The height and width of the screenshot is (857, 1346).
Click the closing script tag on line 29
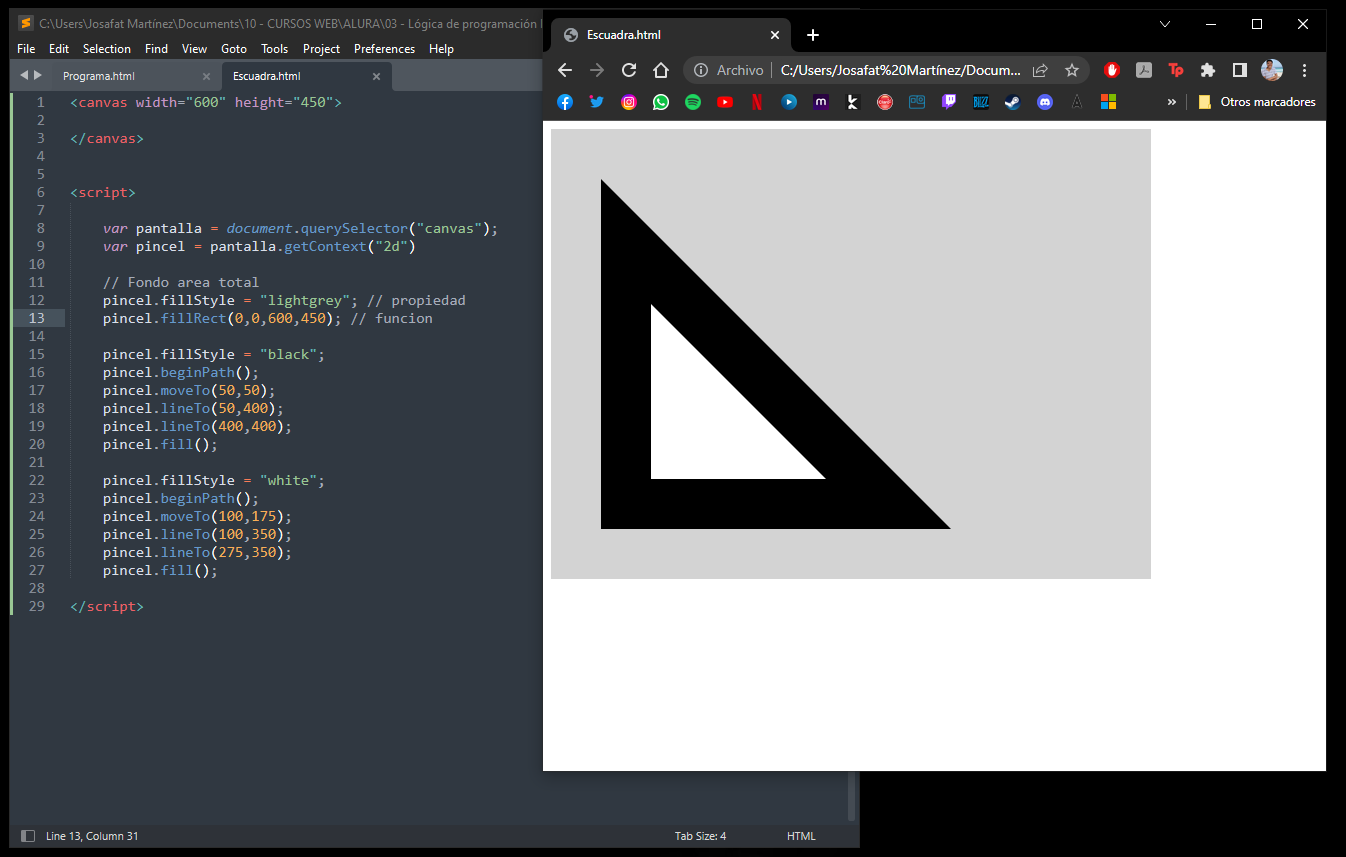(x=107, y=606)
